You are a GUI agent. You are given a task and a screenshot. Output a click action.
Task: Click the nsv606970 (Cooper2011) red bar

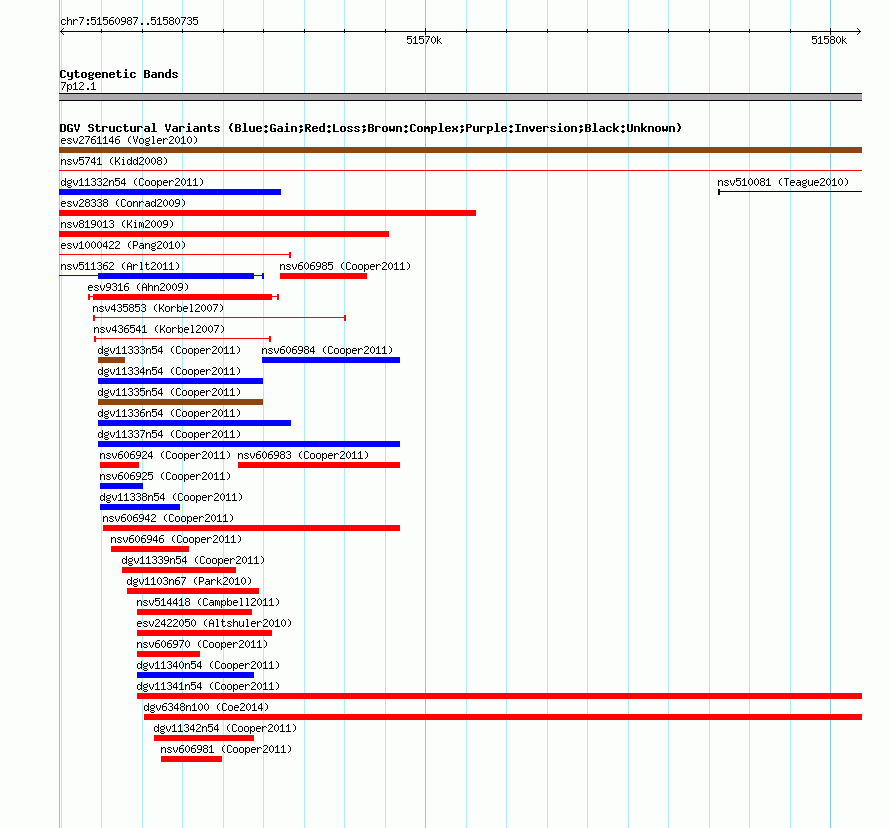point(169,654)
